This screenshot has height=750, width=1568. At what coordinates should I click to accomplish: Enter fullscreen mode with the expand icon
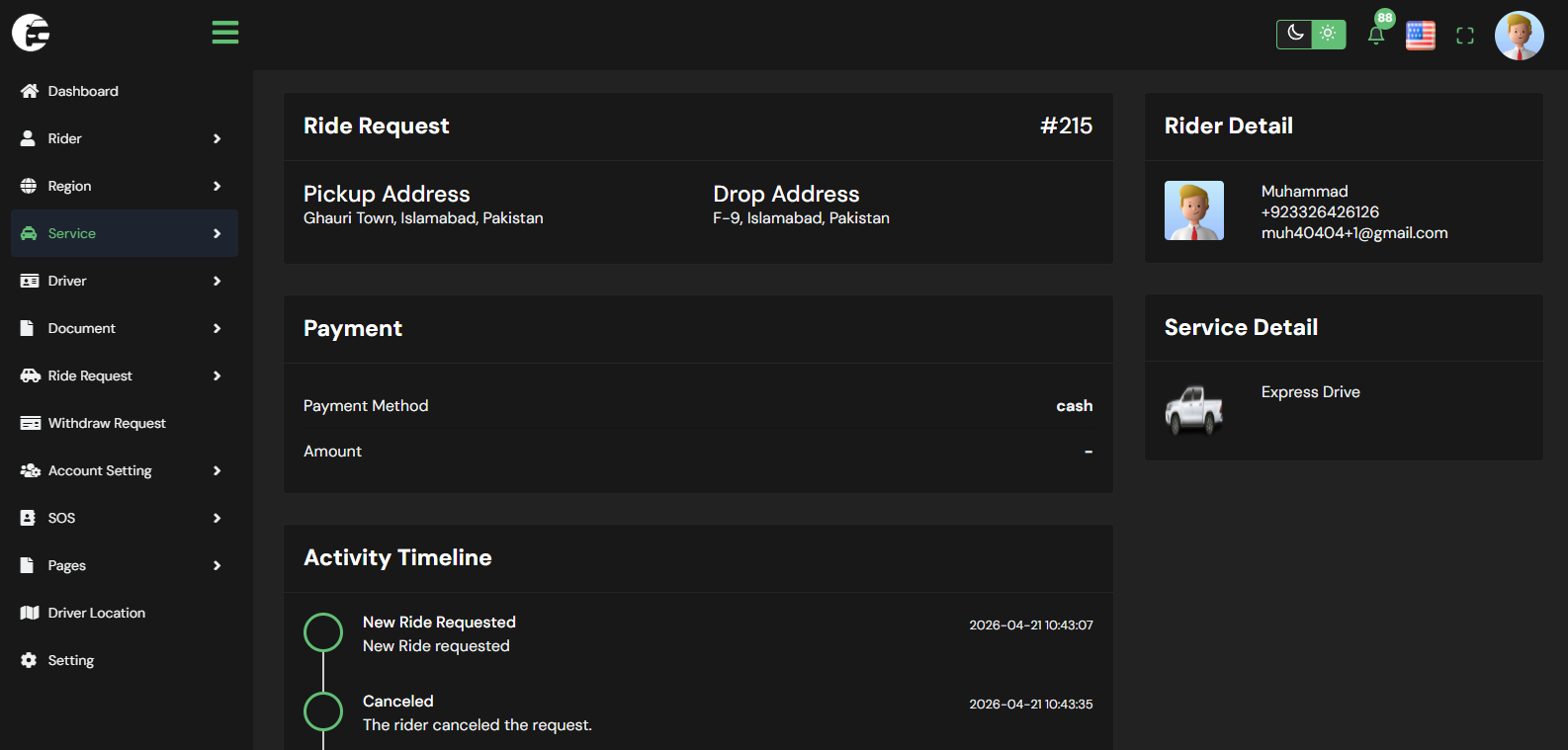(x=1465, y=36)
